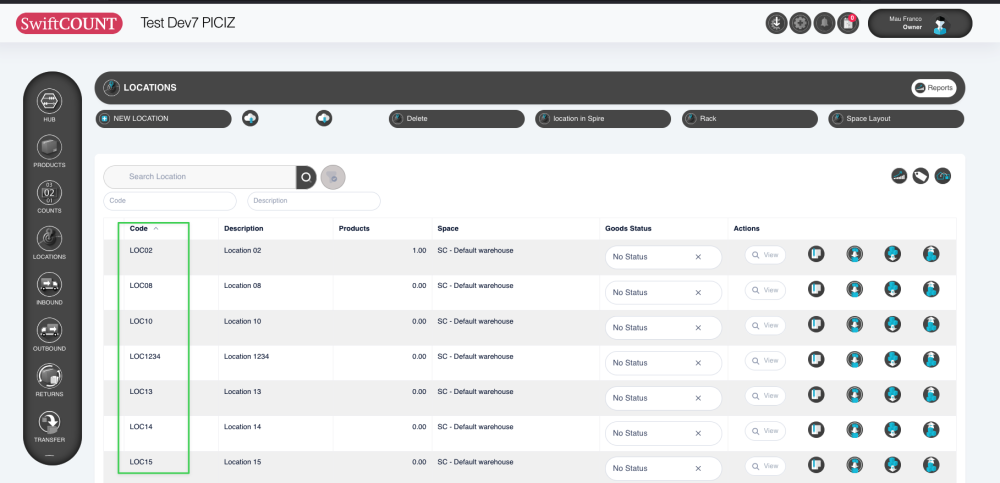Click the Products column header
1000x483 pixels.
point(354,228)
